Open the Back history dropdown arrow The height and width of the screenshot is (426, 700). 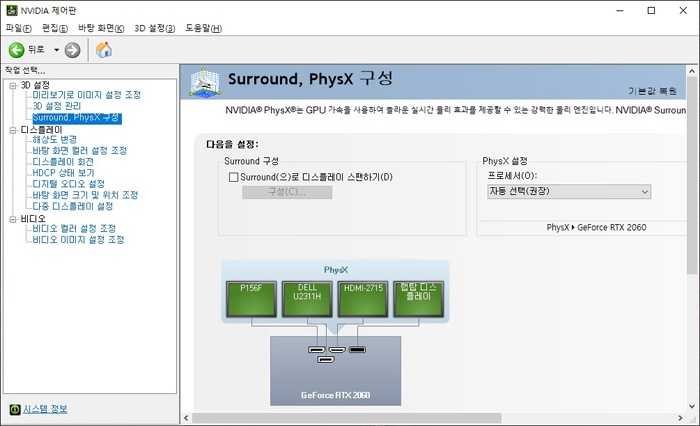click(57, 50)
